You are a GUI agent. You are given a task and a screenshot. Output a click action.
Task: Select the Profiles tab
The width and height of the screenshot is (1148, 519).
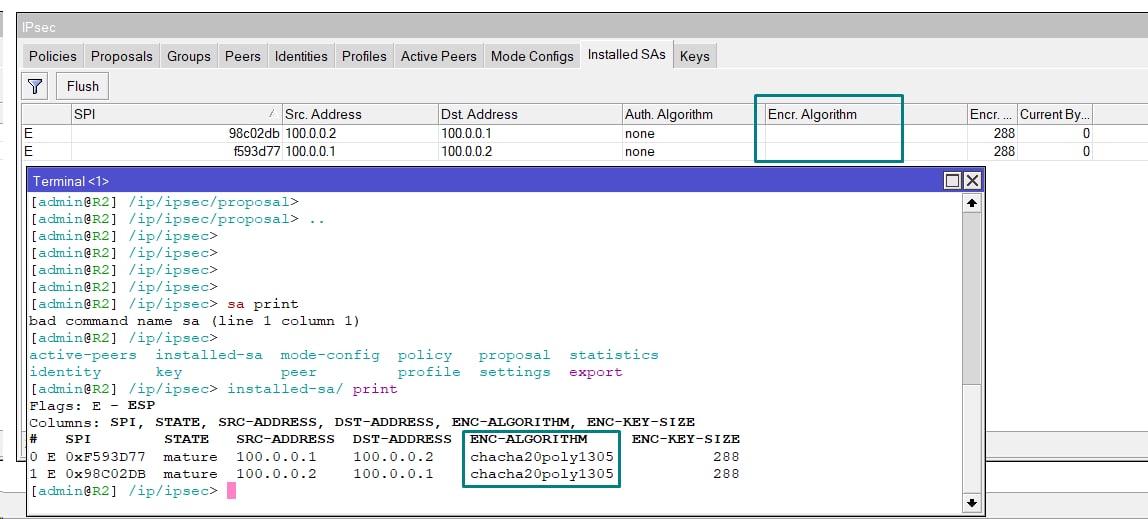364,56
